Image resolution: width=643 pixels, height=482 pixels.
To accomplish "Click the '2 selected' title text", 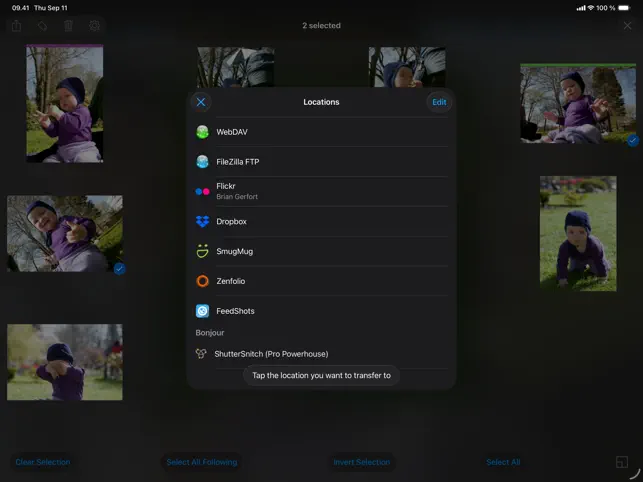I will (322, 25).
